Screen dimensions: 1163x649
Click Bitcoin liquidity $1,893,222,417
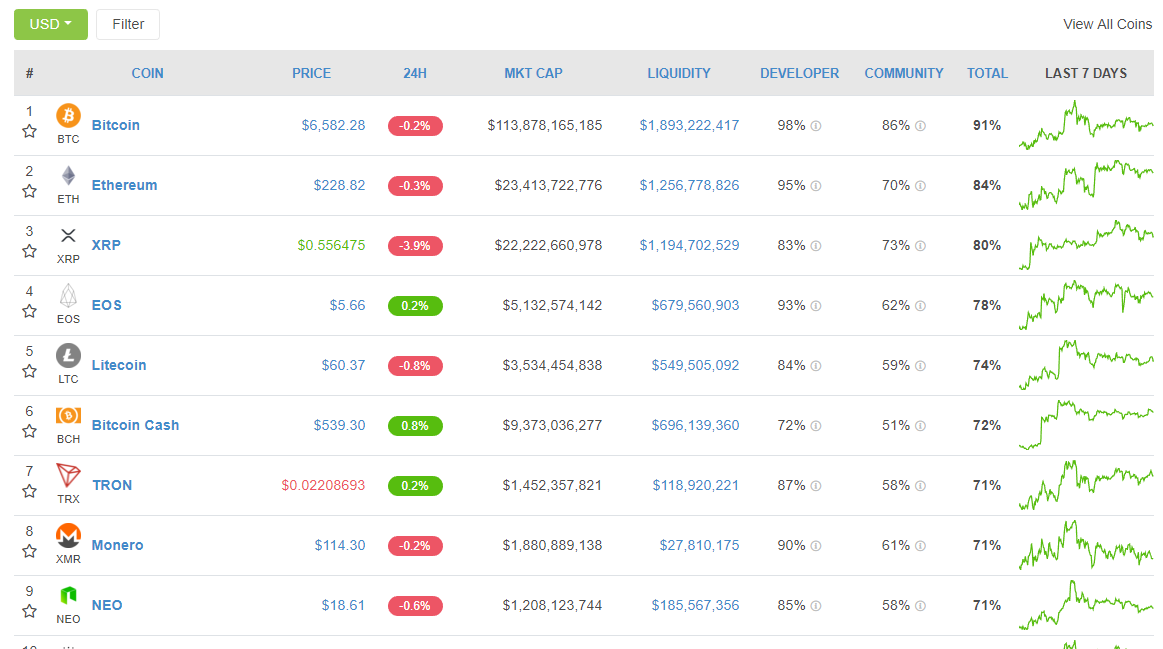click(x=689, y=125)
